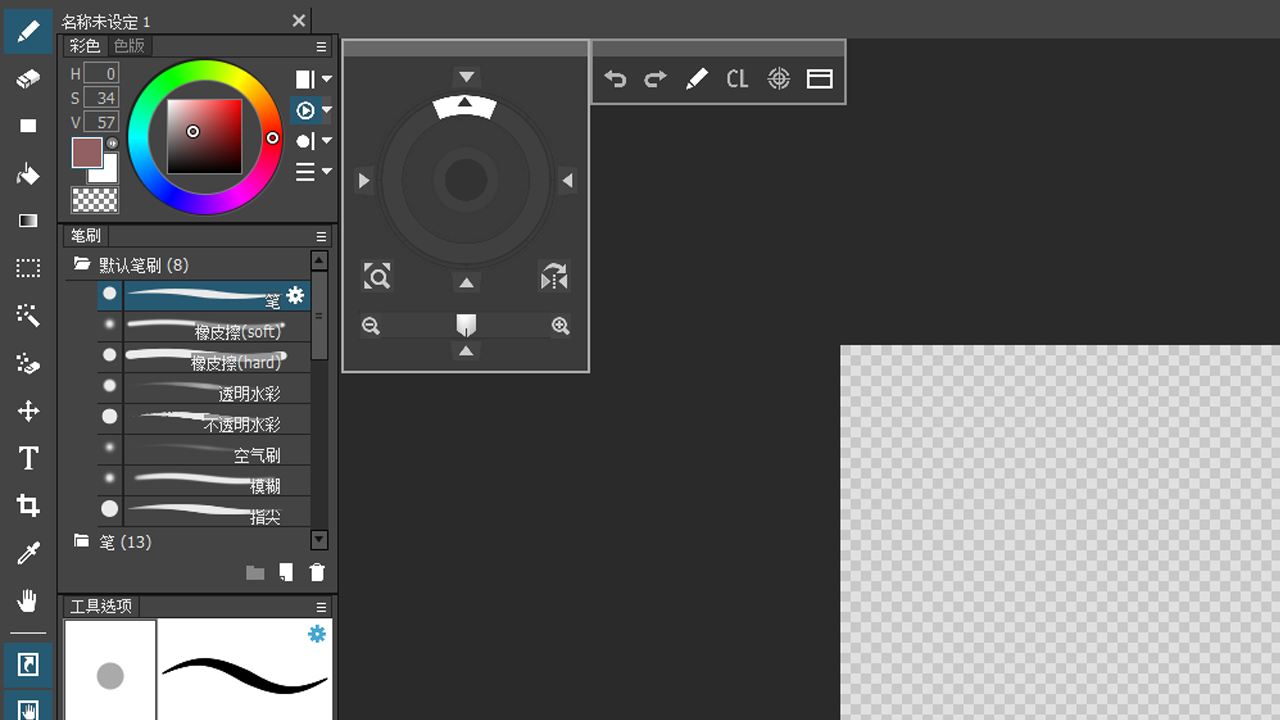
Task: Choose the transparent checkered color swatch
Action: click(x=95, y=200)
